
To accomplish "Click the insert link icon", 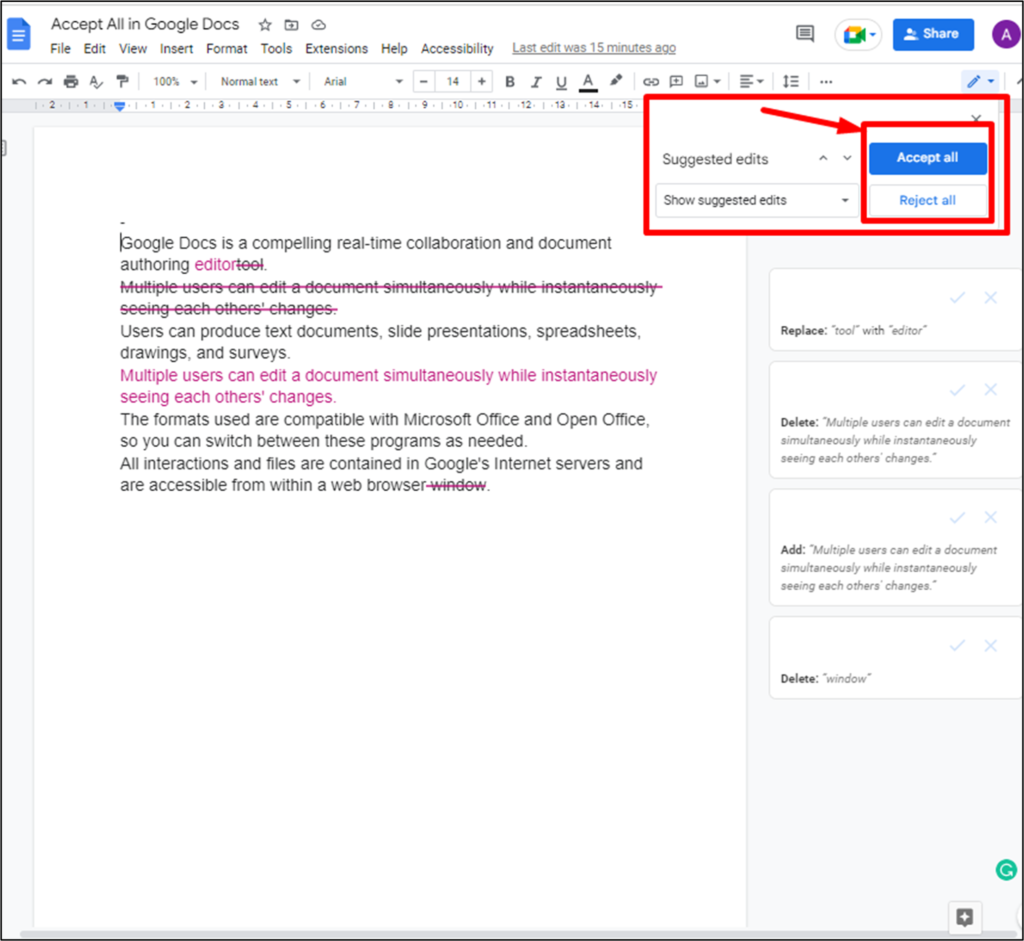I will 651,82.
